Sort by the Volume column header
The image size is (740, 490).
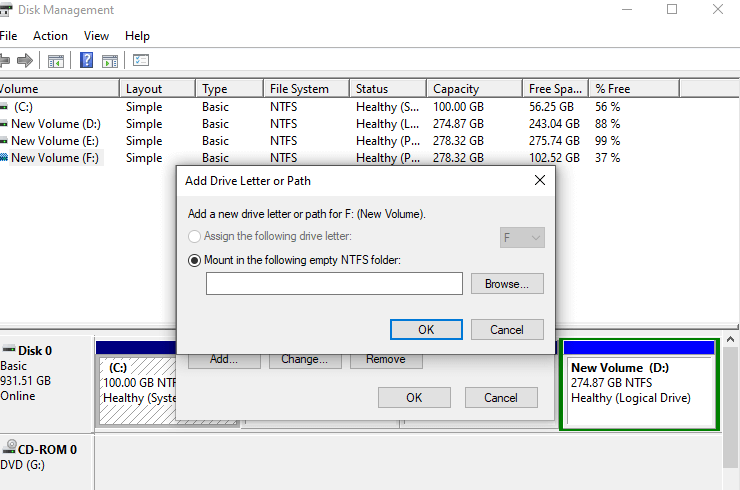point(59,89)
